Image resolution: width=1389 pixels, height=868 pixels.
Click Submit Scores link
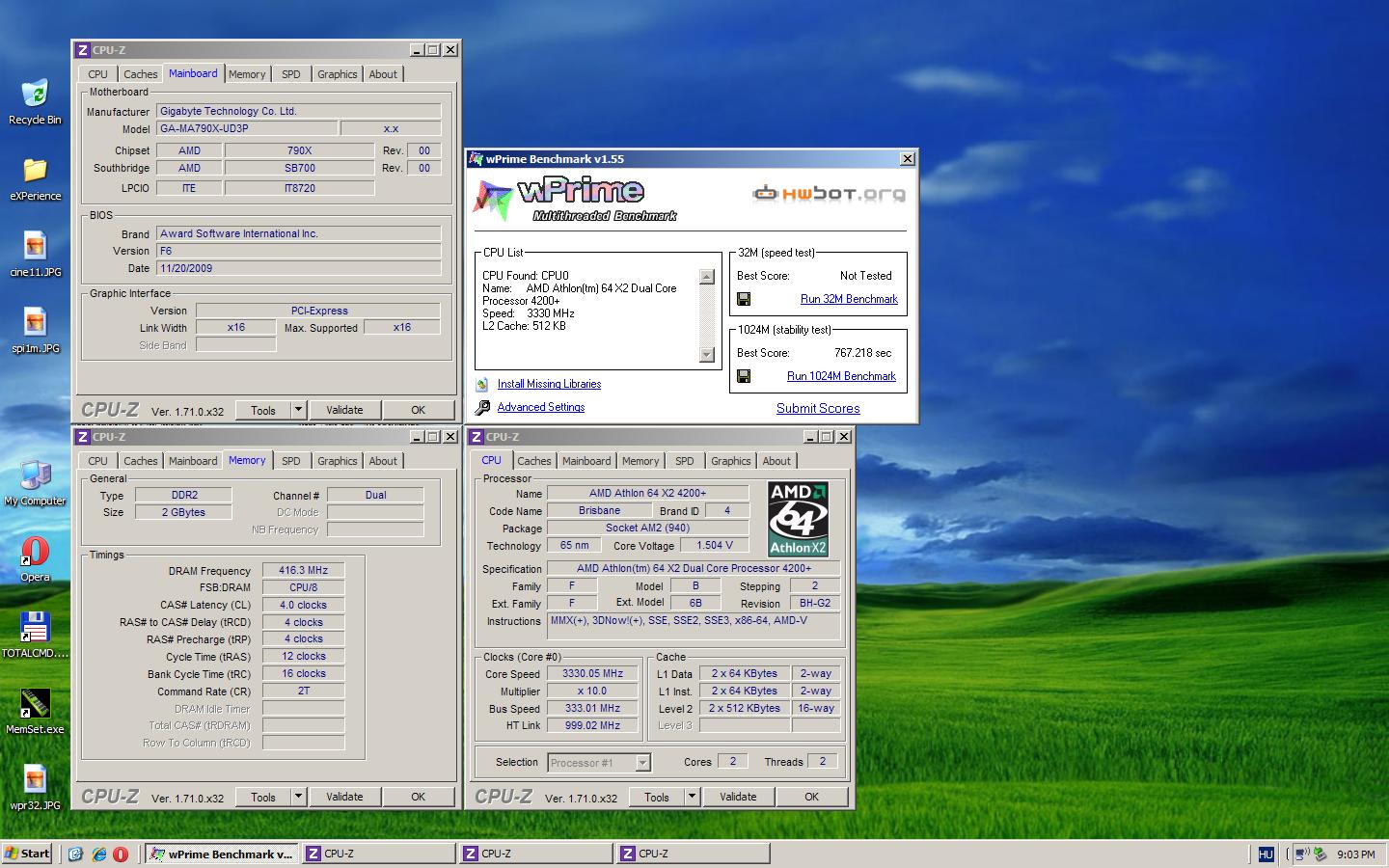[x=818, y=408]
